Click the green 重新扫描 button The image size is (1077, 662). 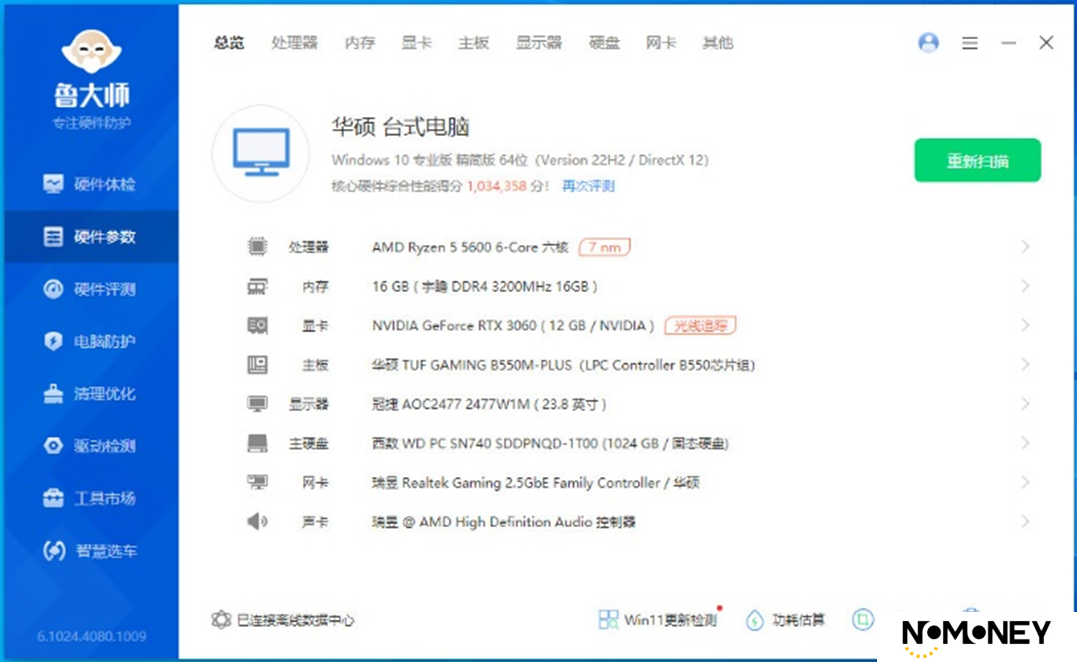point(977,161)
